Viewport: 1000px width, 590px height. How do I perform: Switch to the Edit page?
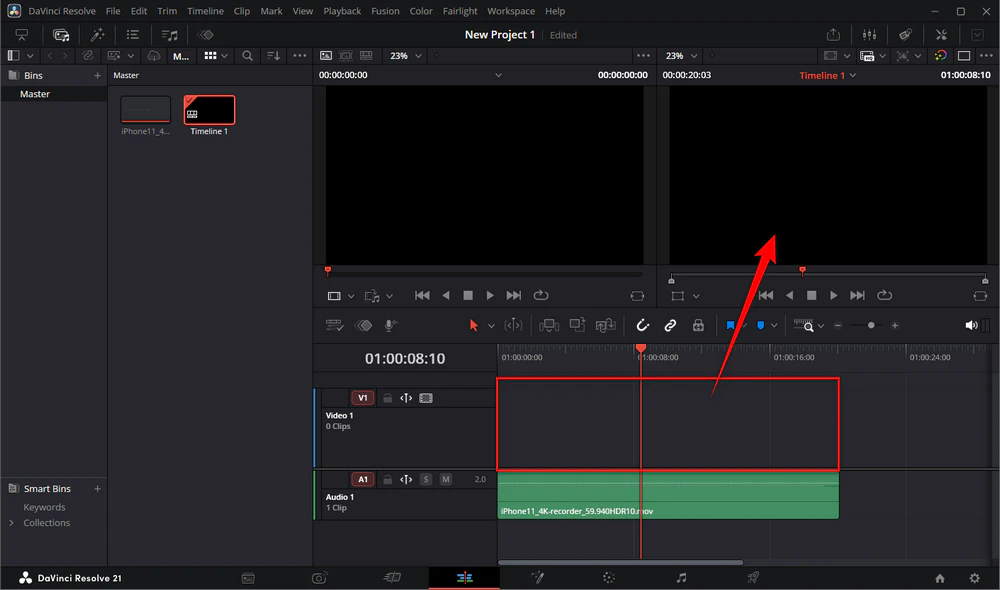tap(464, 578)
